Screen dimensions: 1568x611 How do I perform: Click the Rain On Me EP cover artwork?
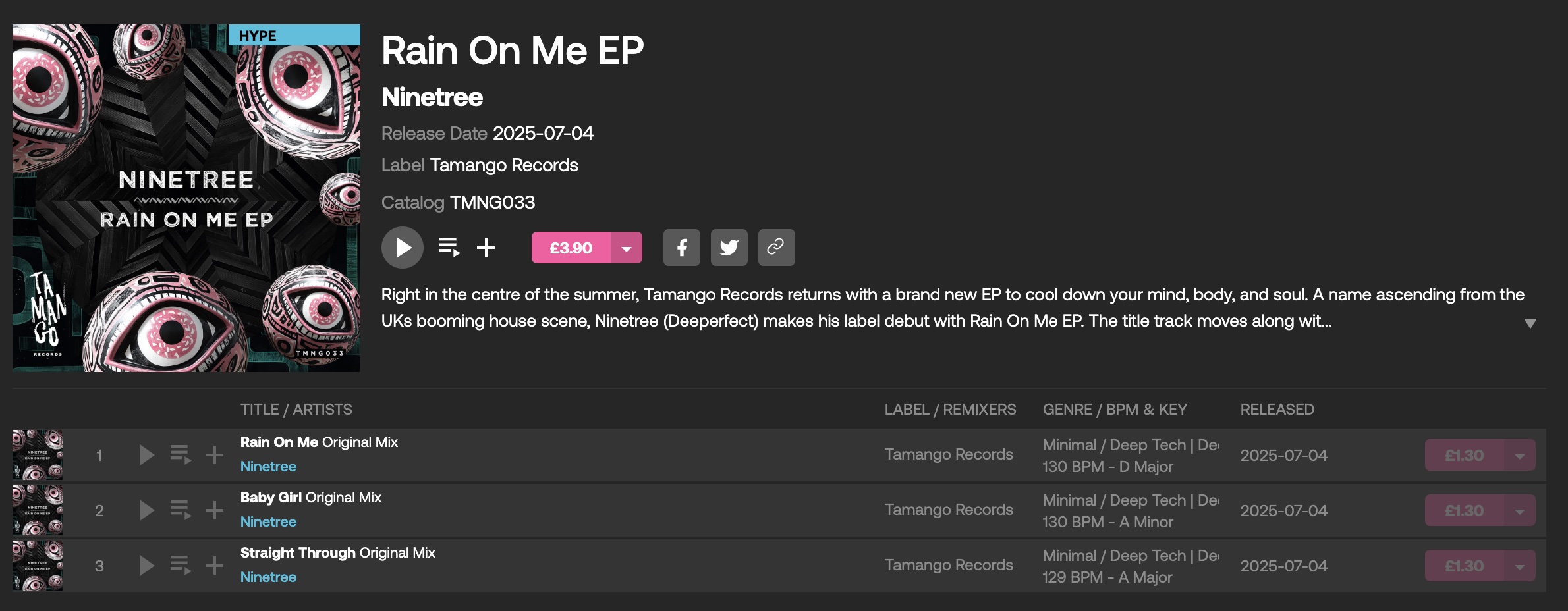coord(186,198)
